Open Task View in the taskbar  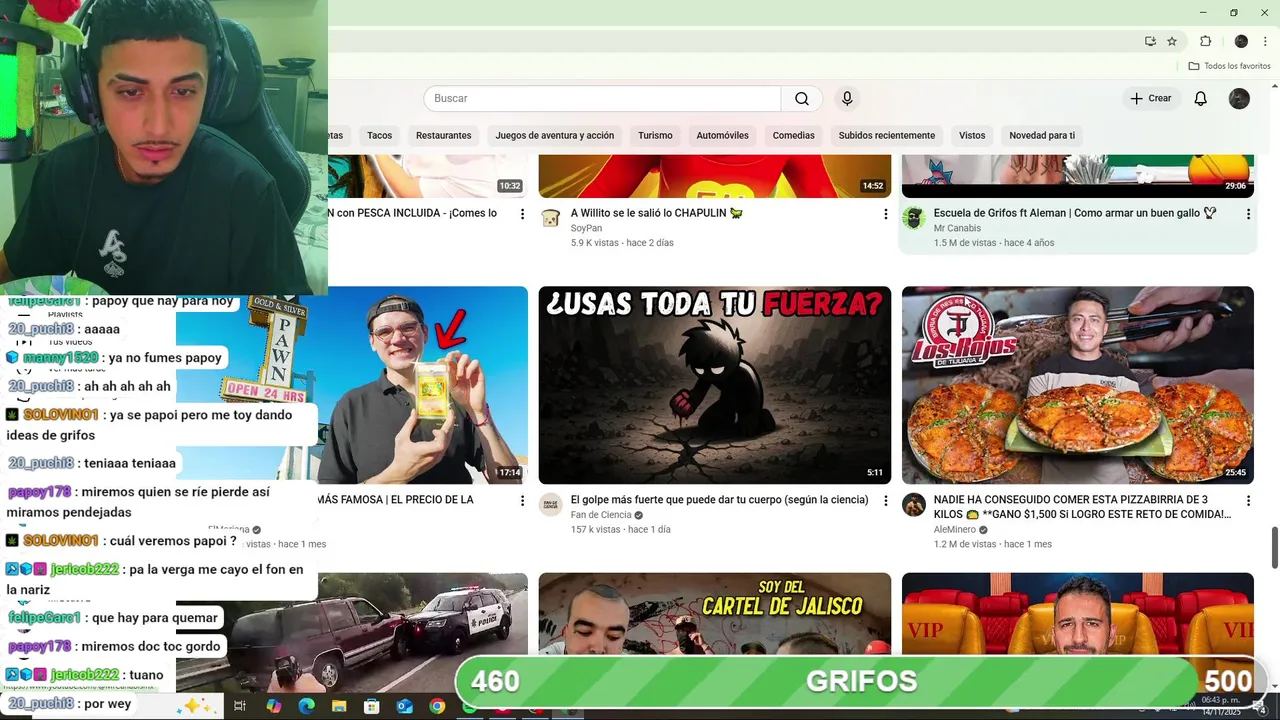click(x=240, y=706)
